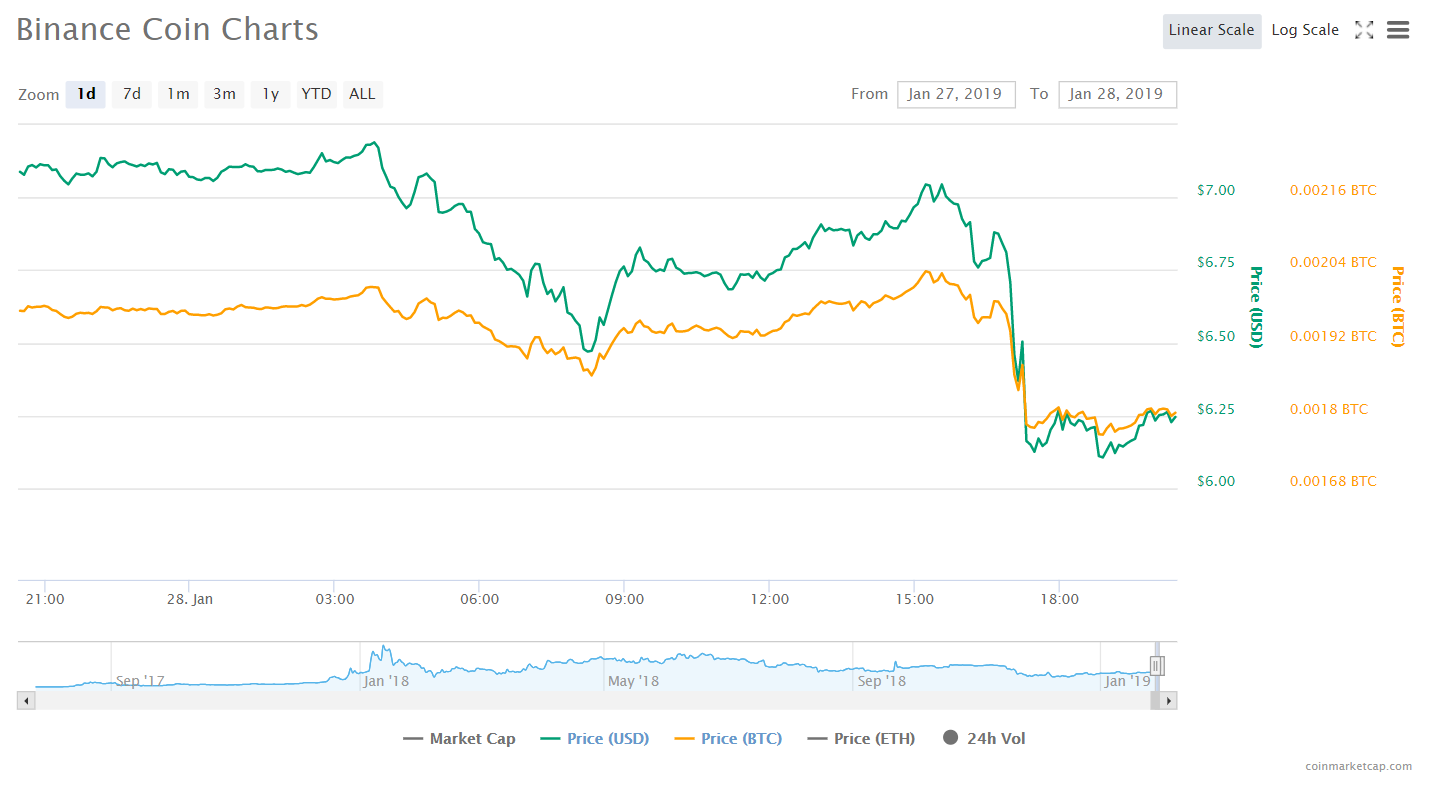Hide the Price (BTC) series

pos(728,739)
